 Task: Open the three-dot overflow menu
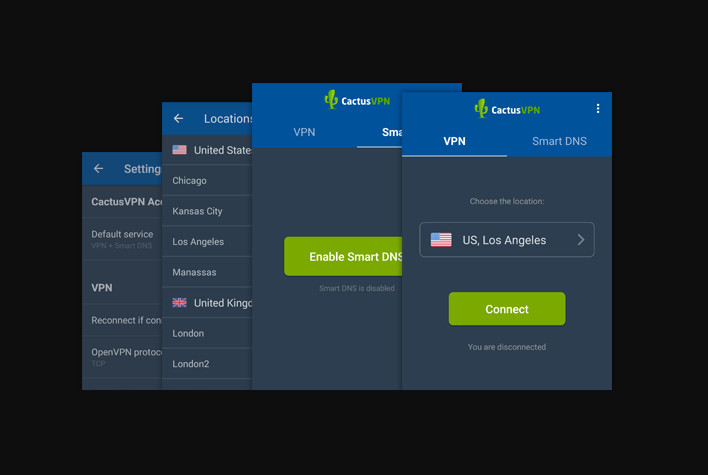(x=598, y=108)
